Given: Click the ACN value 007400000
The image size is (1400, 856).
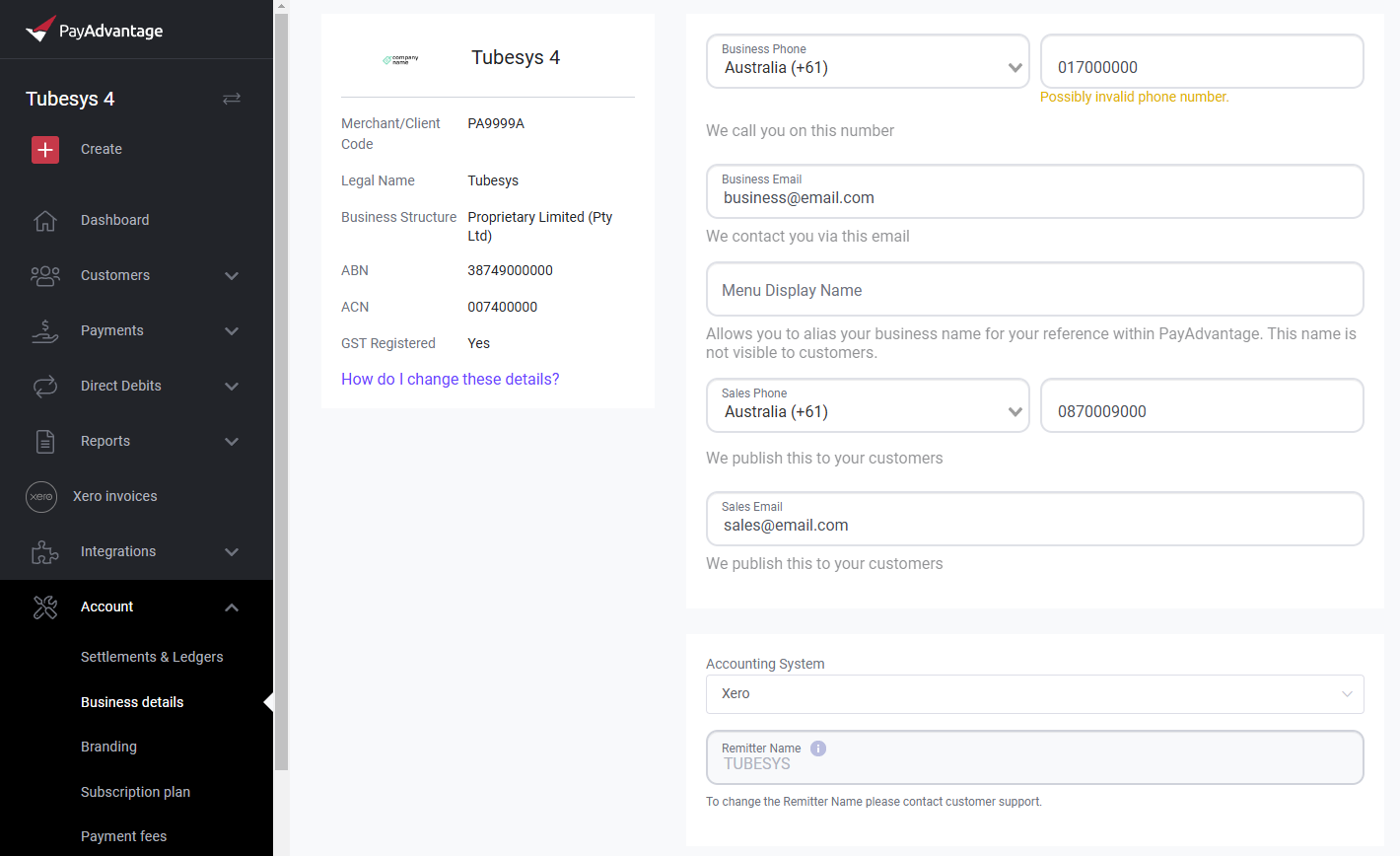Looking at the screenshot, I should pos(502,307).
